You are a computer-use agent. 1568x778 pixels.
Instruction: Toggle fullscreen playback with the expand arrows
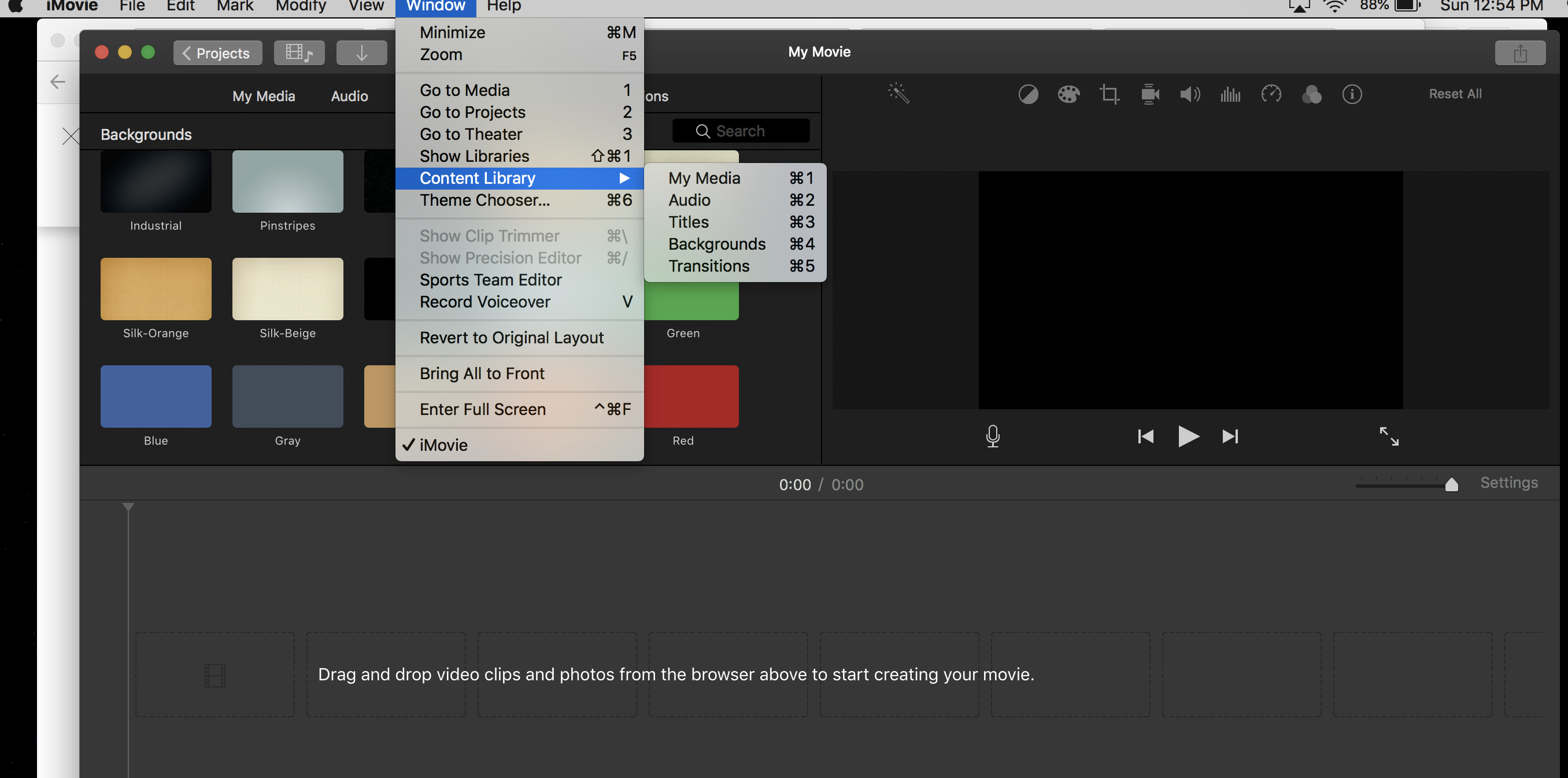(x=1389, y=436)
